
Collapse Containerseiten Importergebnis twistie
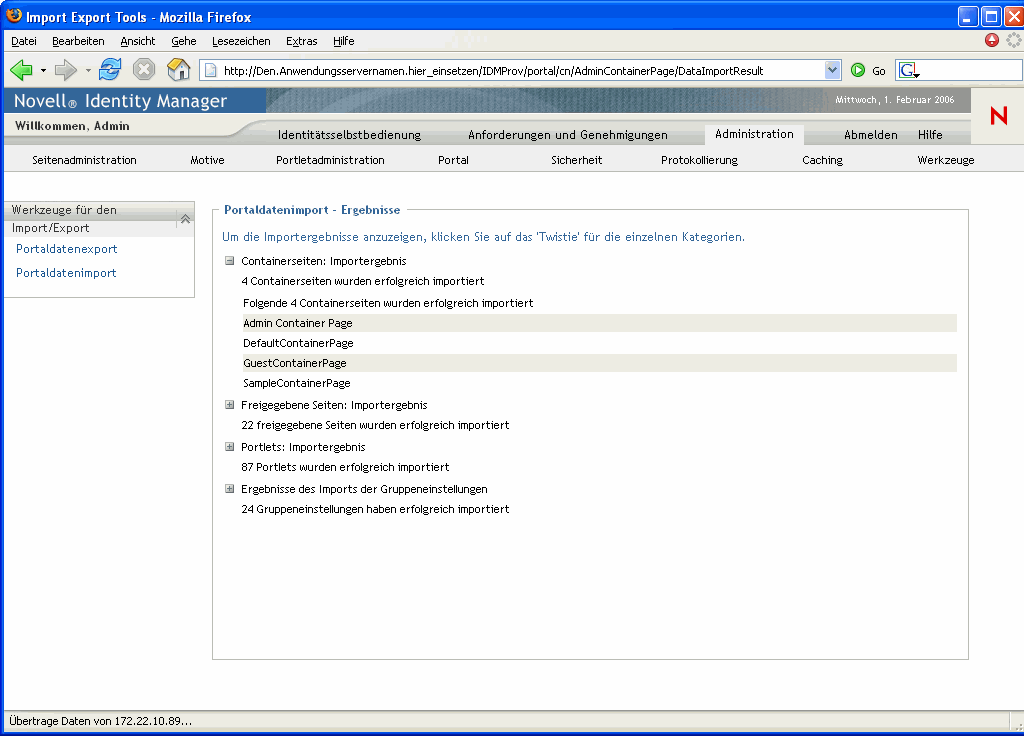pos(229,261)
